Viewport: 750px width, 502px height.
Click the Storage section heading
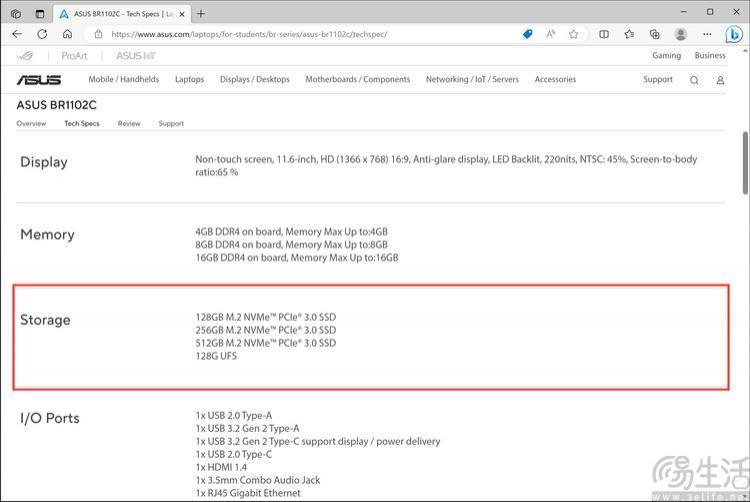45,320
